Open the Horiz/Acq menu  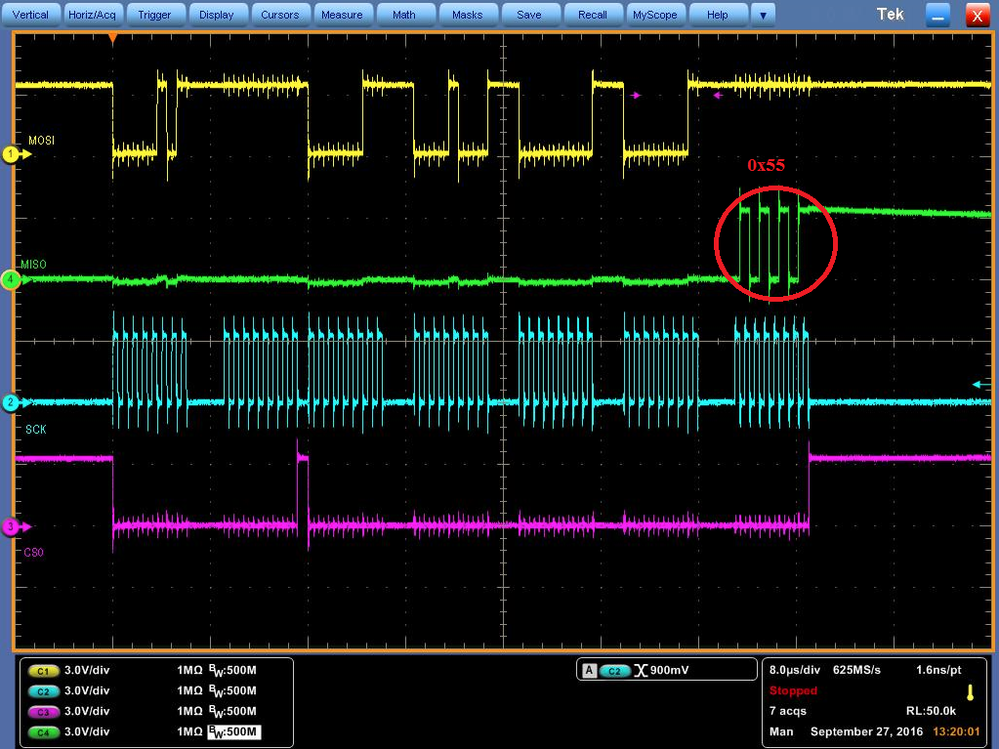[x=92, y=15]
